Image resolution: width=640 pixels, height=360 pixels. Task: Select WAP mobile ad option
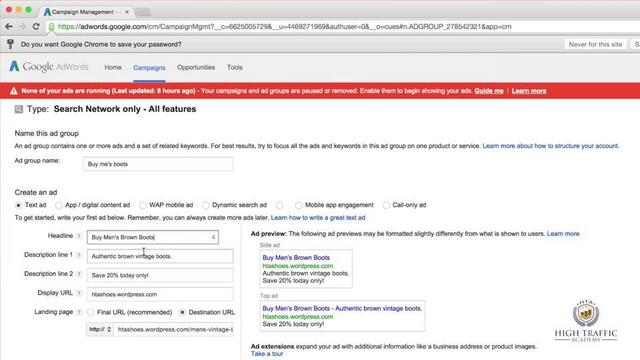(142, 205)
